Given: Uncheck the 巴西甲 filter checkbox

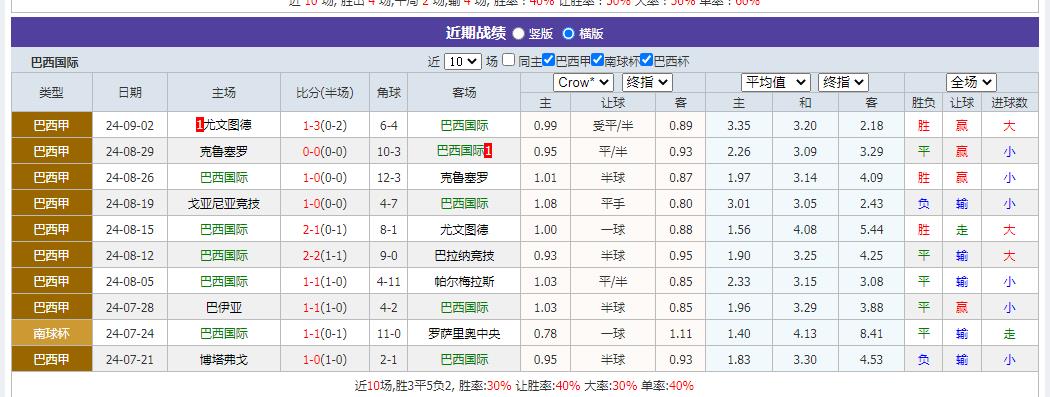Looking at the screenshot, I should click(x=548, y=60).
